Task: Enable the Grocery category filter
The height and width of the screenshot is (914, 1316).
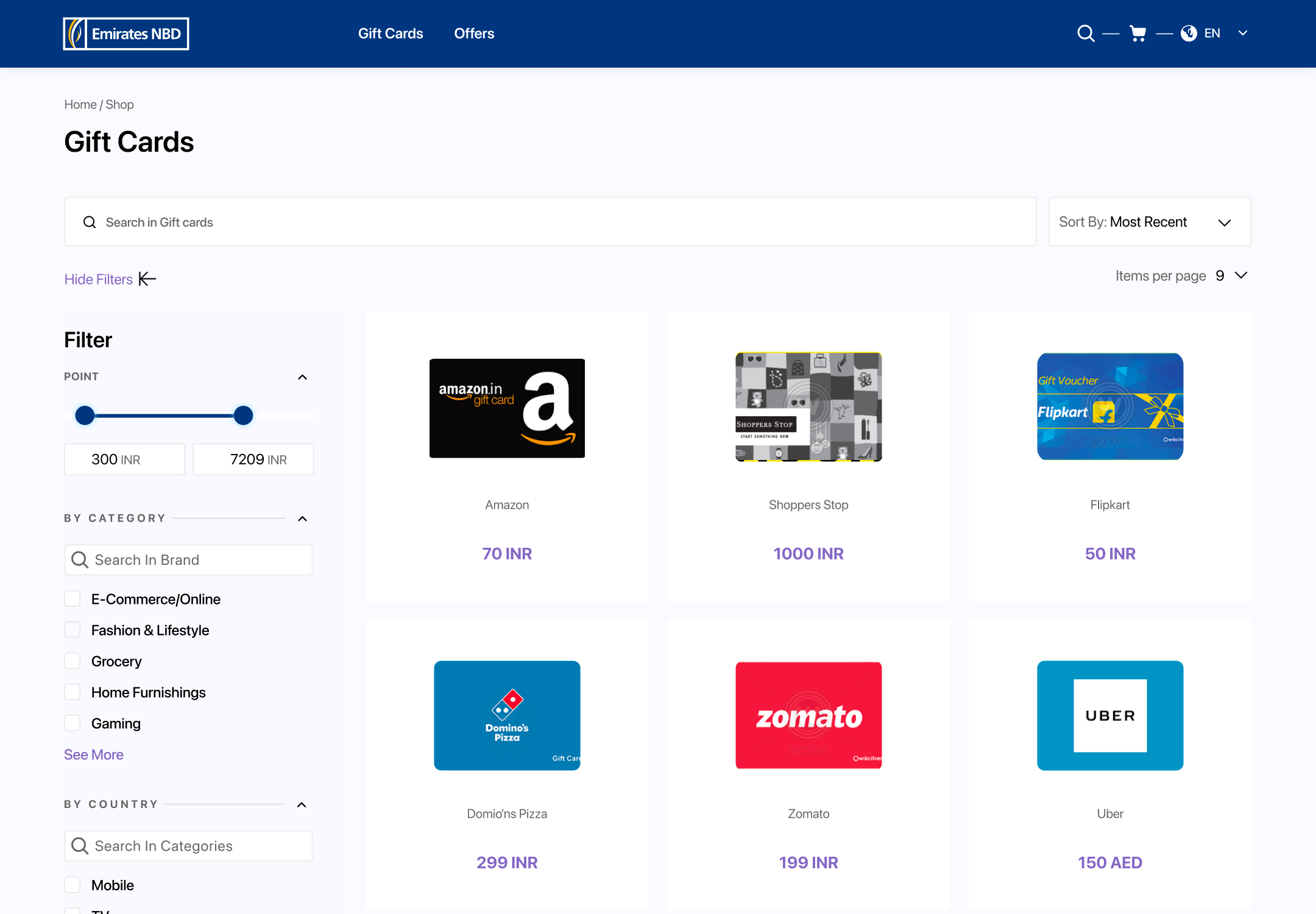Action: click(73, 661)
